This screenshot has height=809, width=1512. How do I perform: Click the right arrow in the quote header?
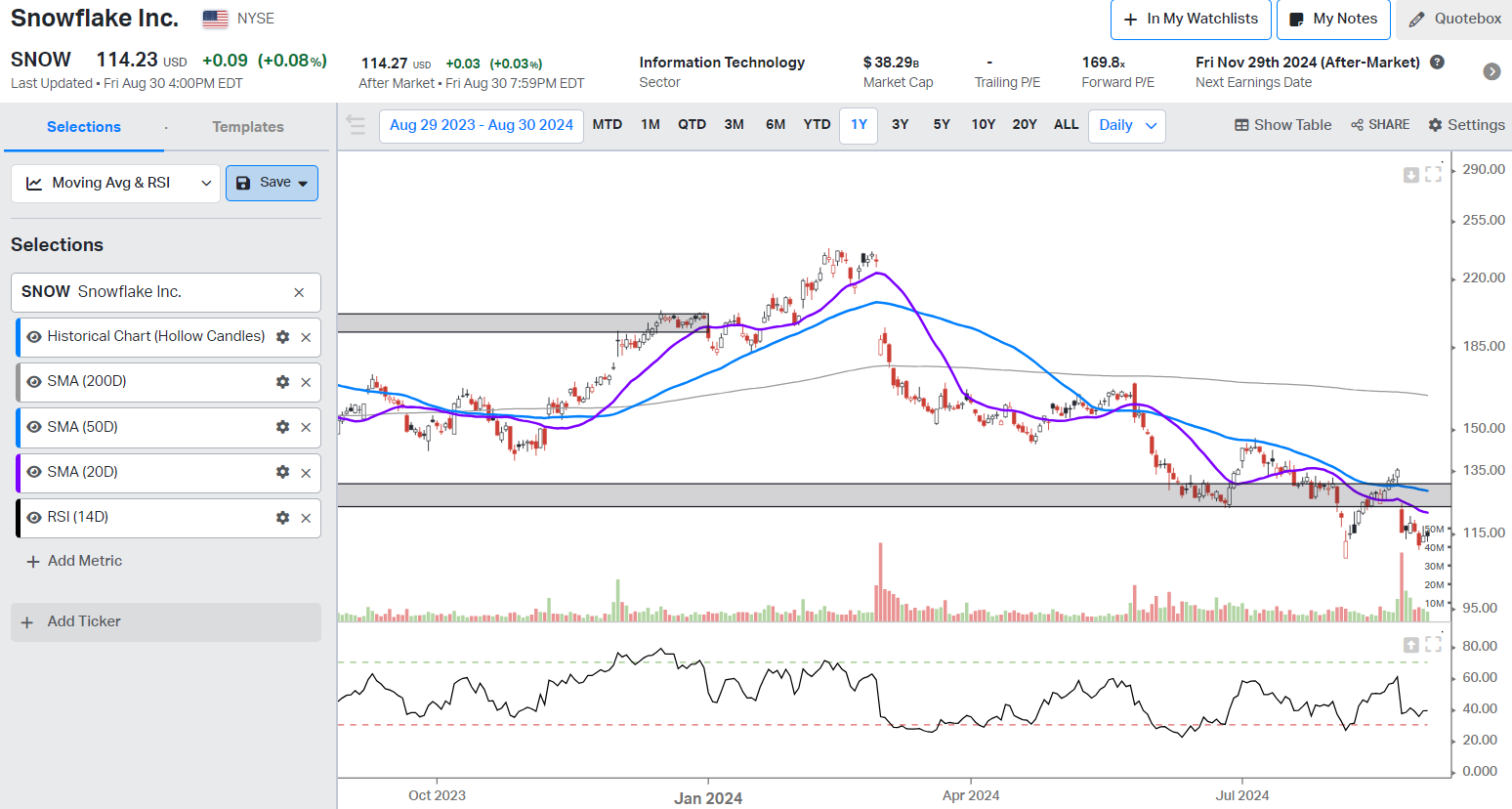(1491, 71)
